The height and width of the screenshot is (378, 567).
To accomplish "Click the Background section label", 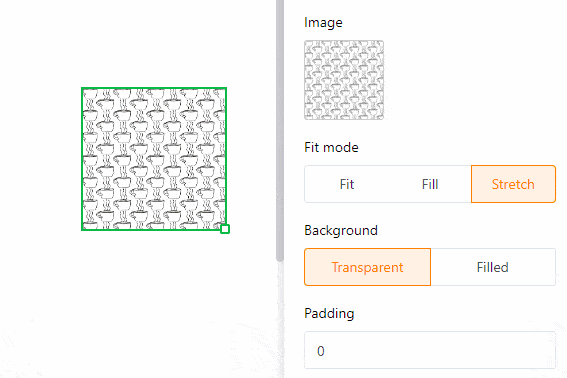I will (x=341, y=230).
